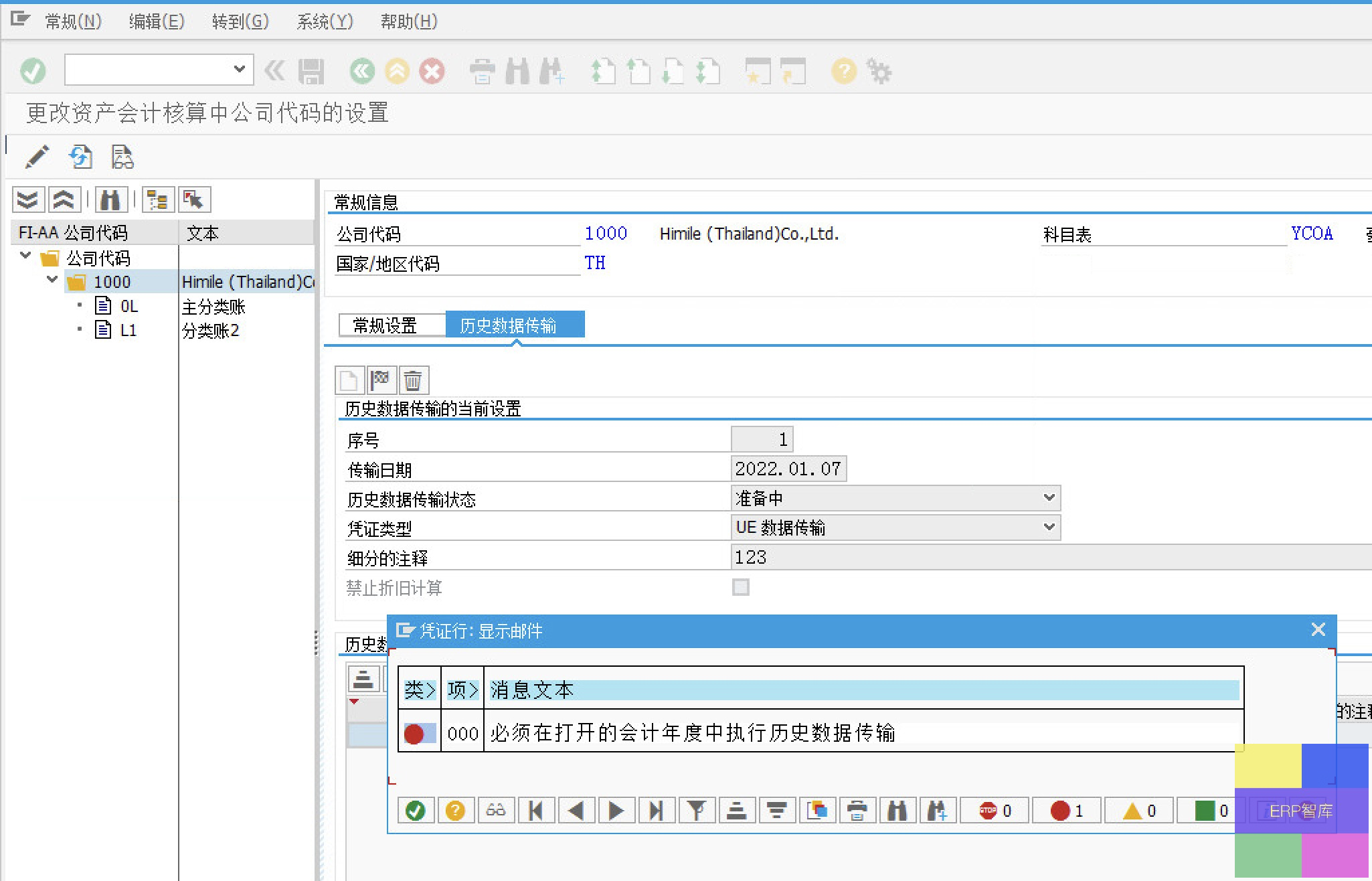Viewport: 1372px width, 881px height.
Task: Click the YCOA chart of accounts value
Action: coord(1312,233)
